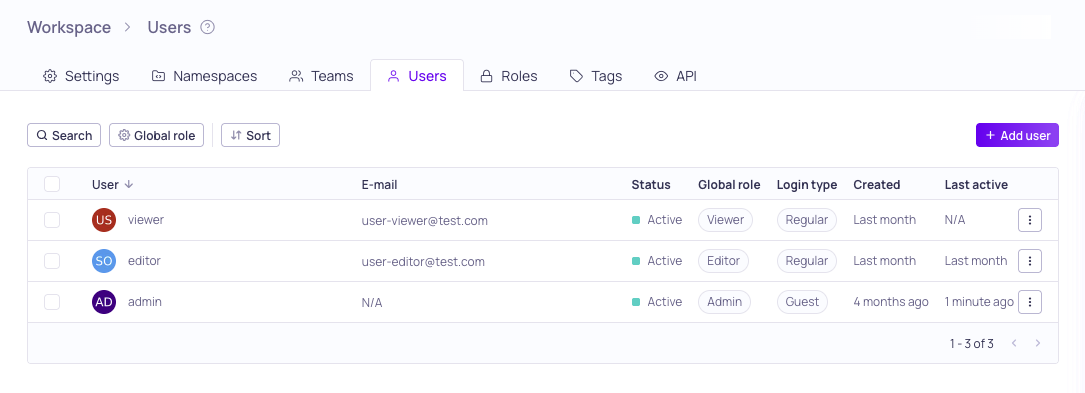Click the N/A email of admin

(x=372, y=302)
